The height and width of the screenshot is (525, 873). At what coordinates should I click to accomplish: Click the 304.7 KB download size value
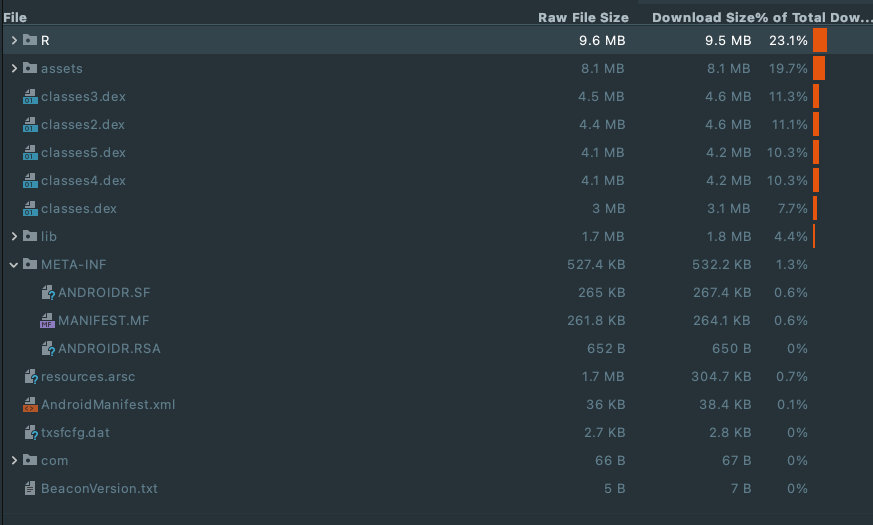pyautogui.click(x=721, y=377)
